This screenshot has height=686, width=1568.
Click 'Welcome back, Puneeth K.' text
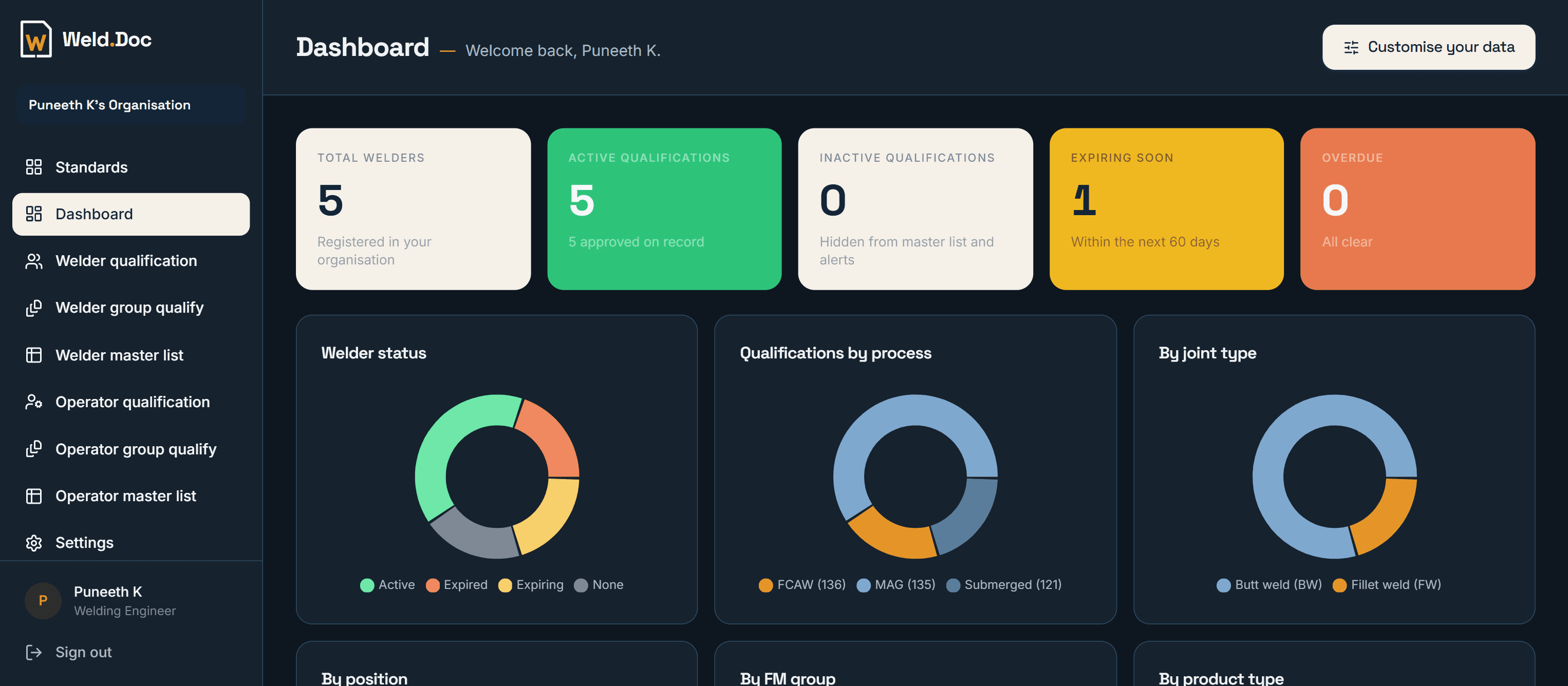tap(563, 50)
